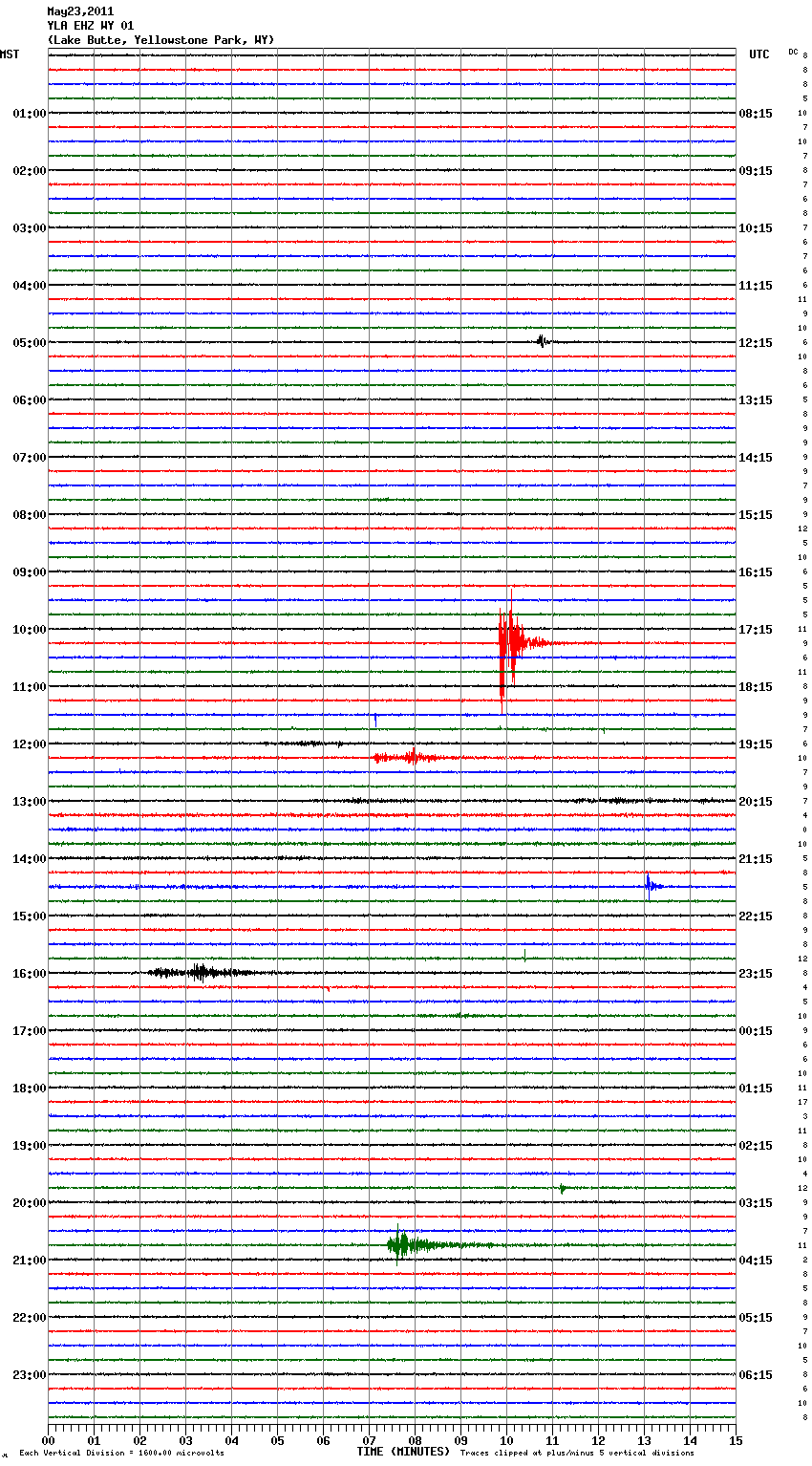Click the 02:15 UTC time label

(x=756, y=1146)
